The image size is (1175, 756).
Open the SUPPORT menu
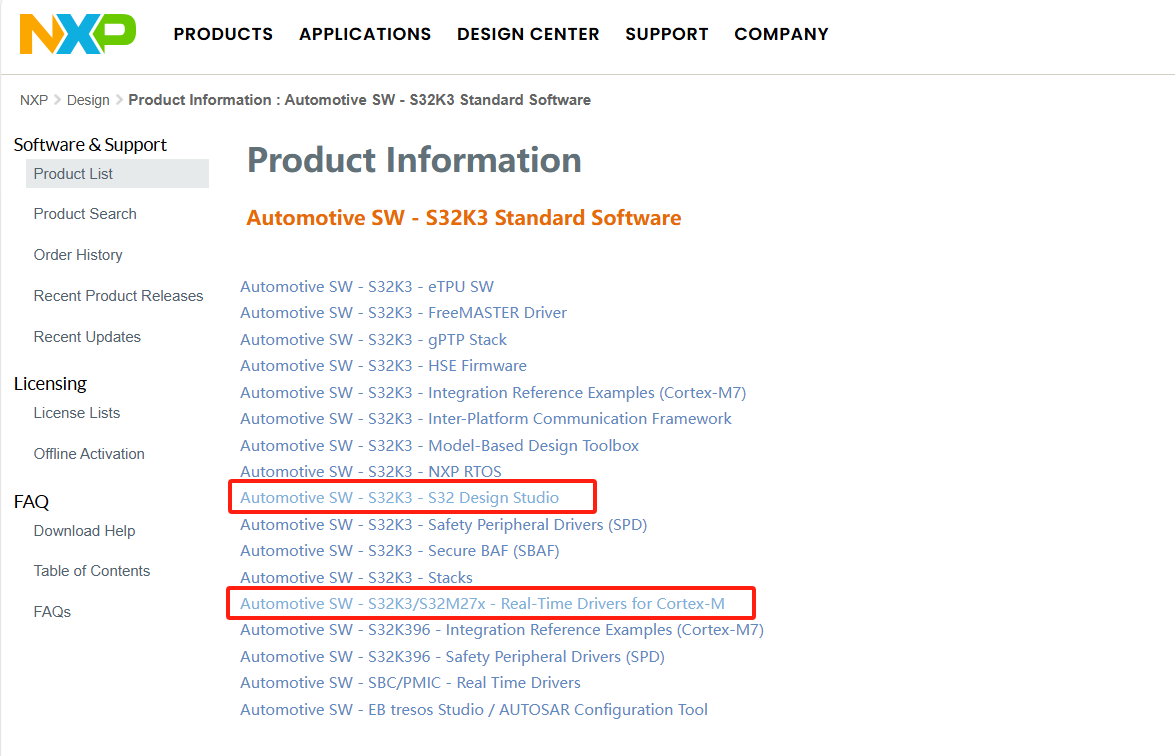(667, 34)
